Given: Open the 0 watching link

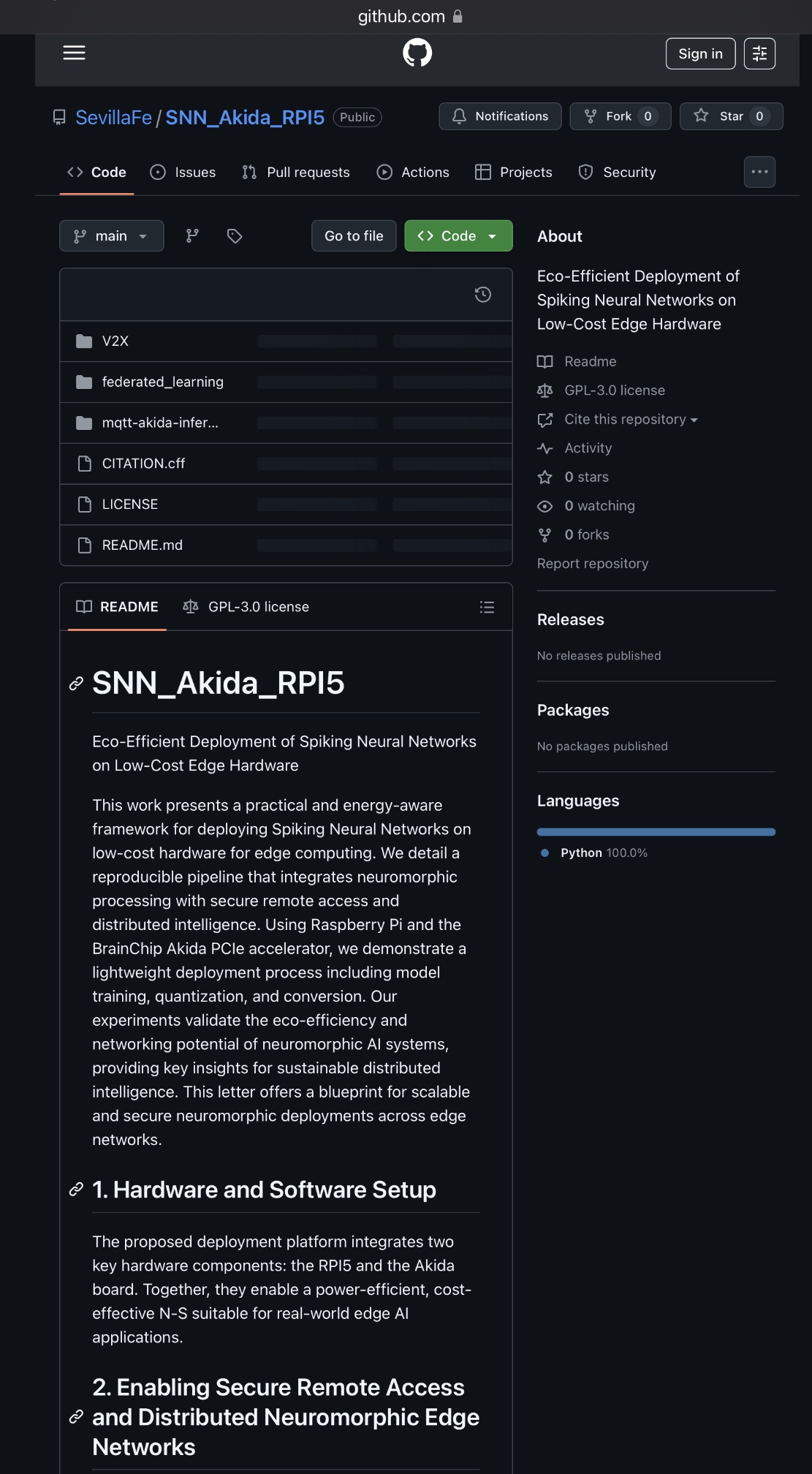Looking at the screenshot, I should 599,506.
